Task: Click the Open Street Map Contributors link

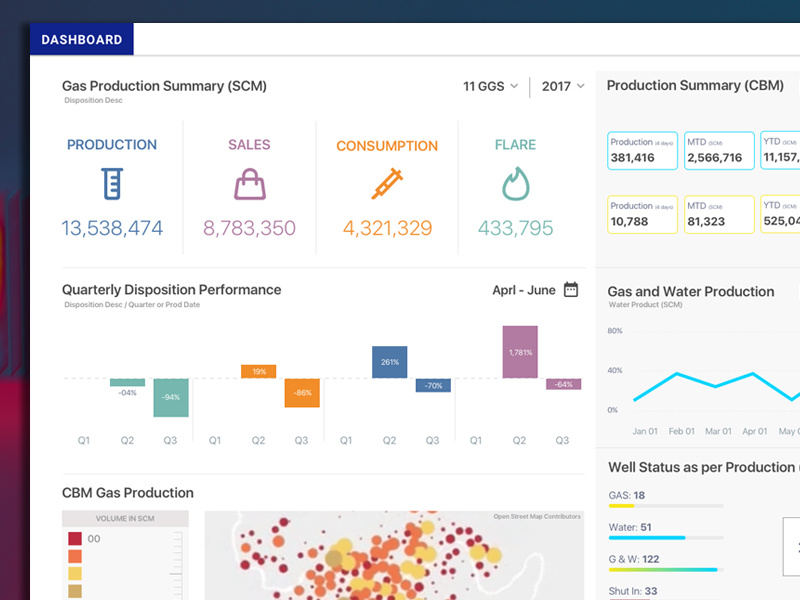Action: 538,516
